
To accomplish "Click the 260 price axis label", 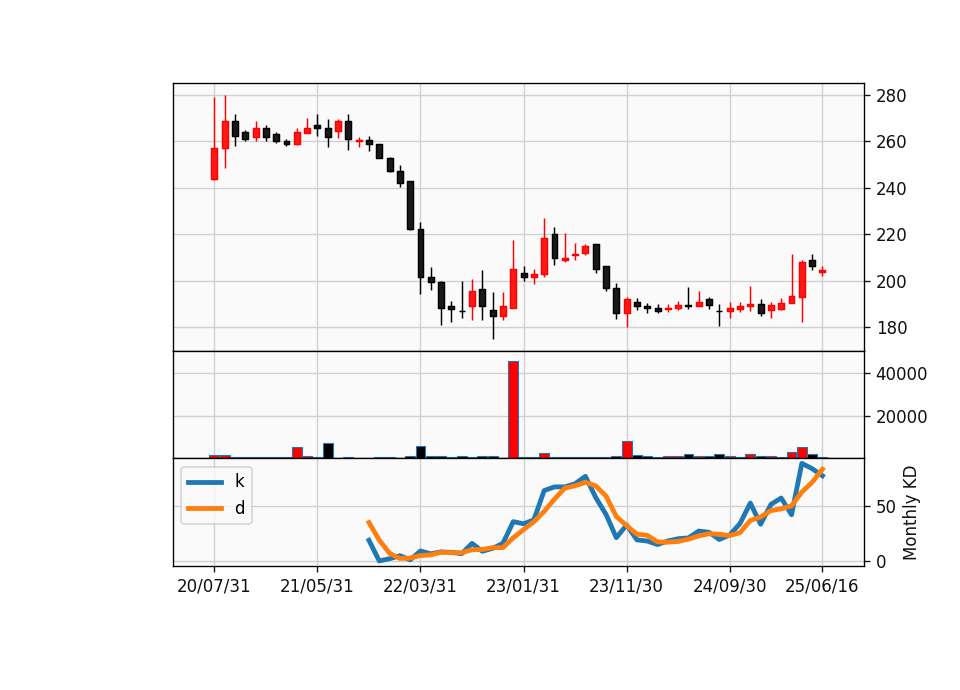I will point(891,142).
